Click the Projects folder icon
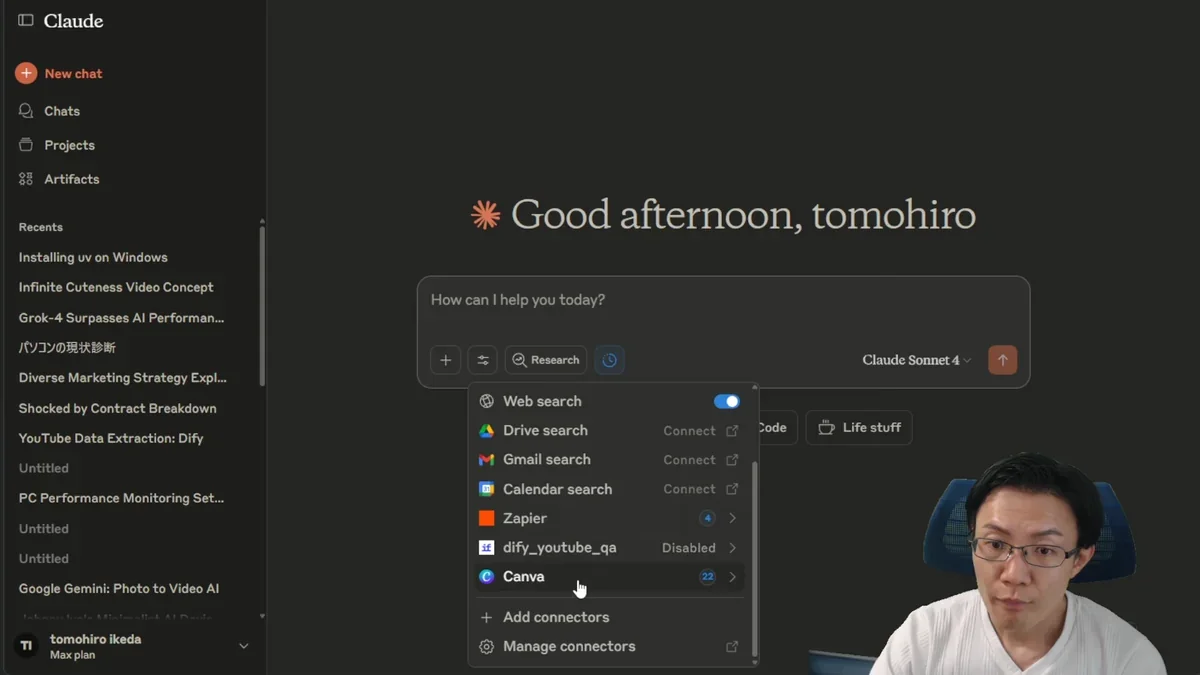 point(26,145)
